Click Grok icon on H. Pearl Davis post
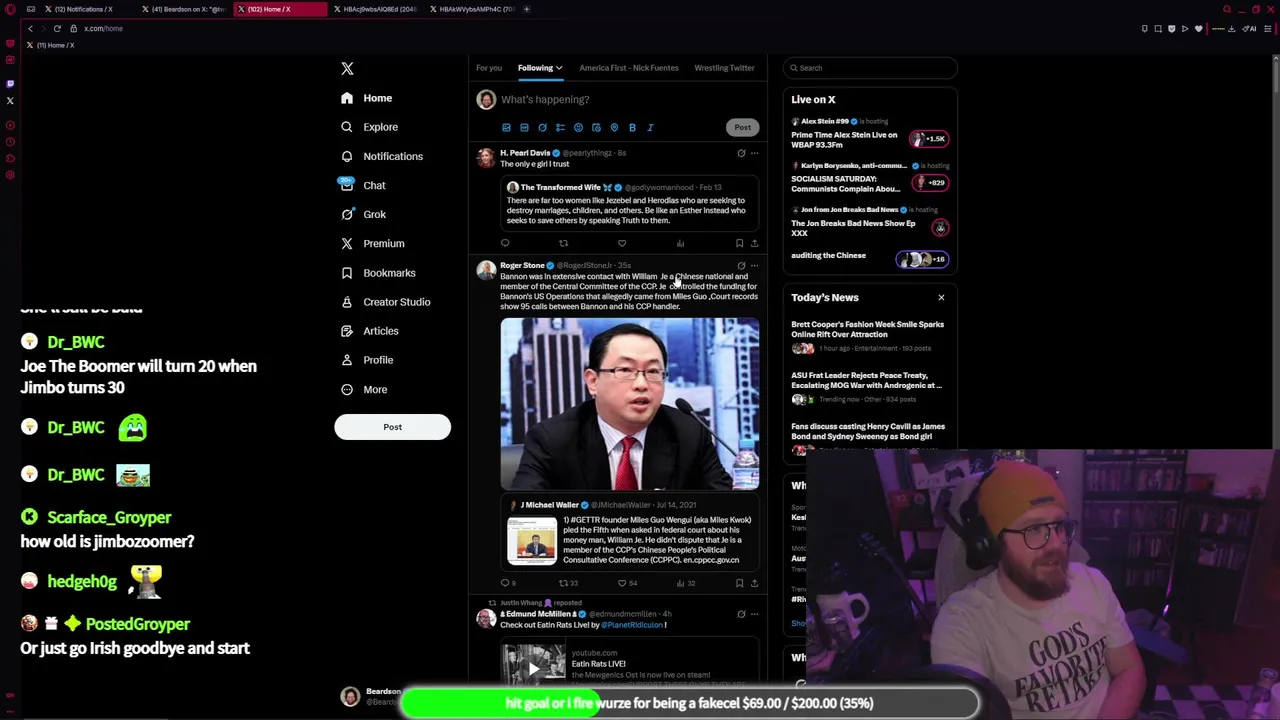Screen dimensions: 1280x720 click(741, 153)
